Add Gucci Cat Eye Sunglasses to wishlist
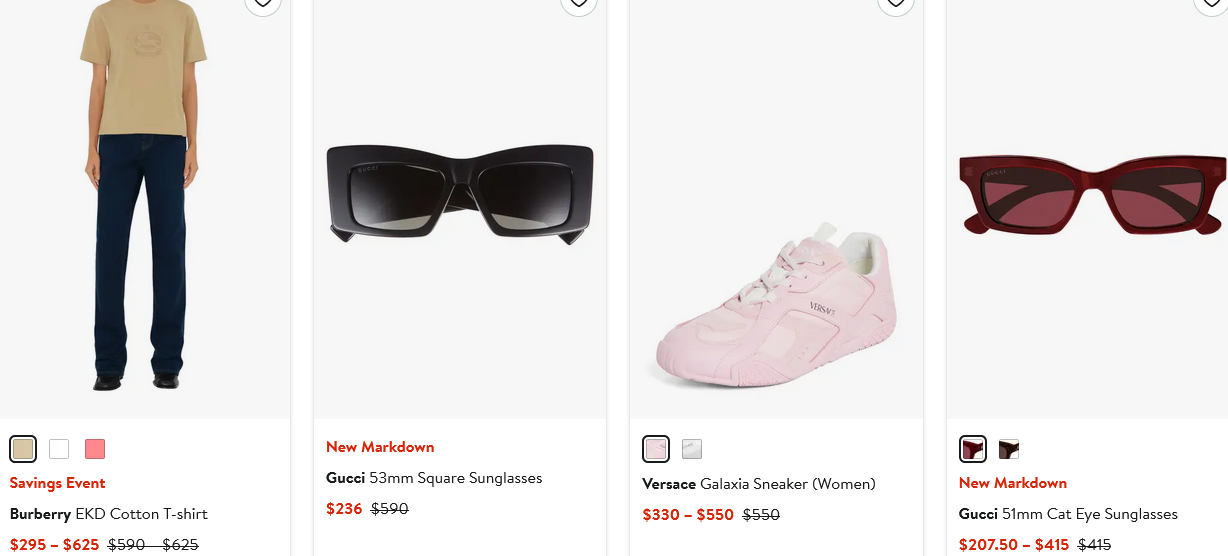Image resolution: width=1228 pixels, height=556 pixels. pyautogui.click(x=1211, y=3)
